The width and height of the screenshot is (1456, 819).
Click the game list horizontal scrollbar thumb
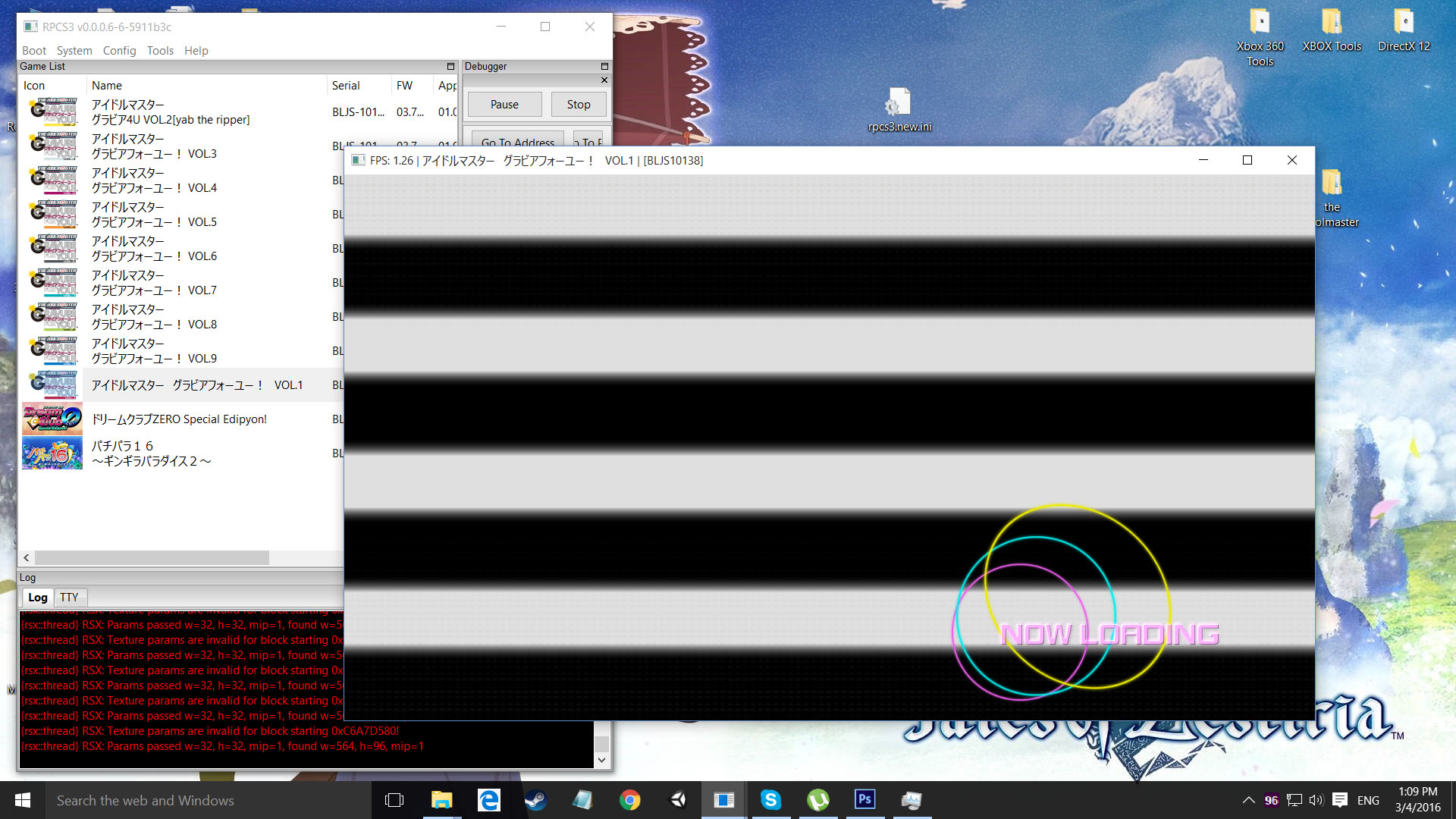point(152,557)
